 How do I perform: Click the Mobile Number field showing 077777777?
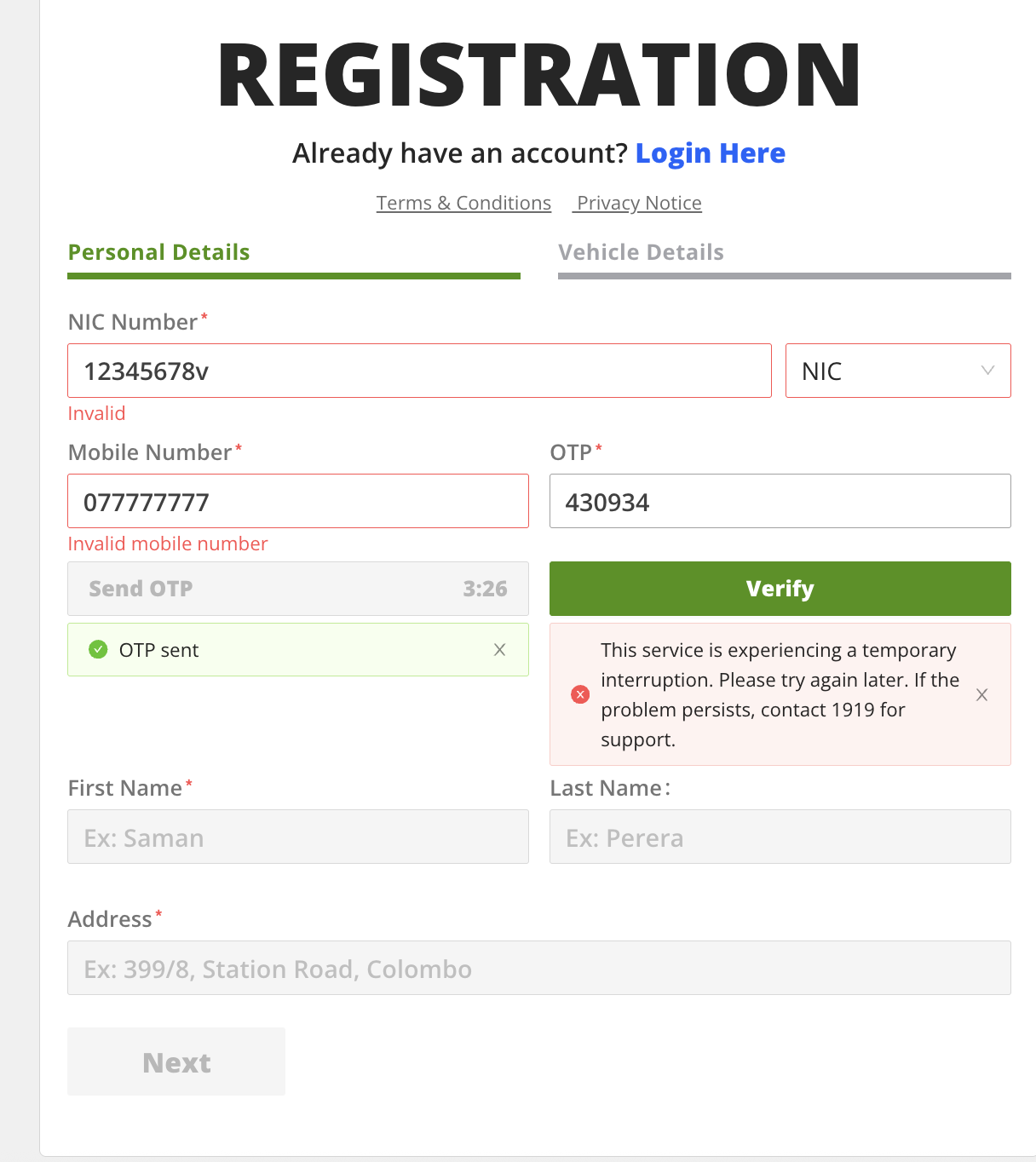[297, 501]
